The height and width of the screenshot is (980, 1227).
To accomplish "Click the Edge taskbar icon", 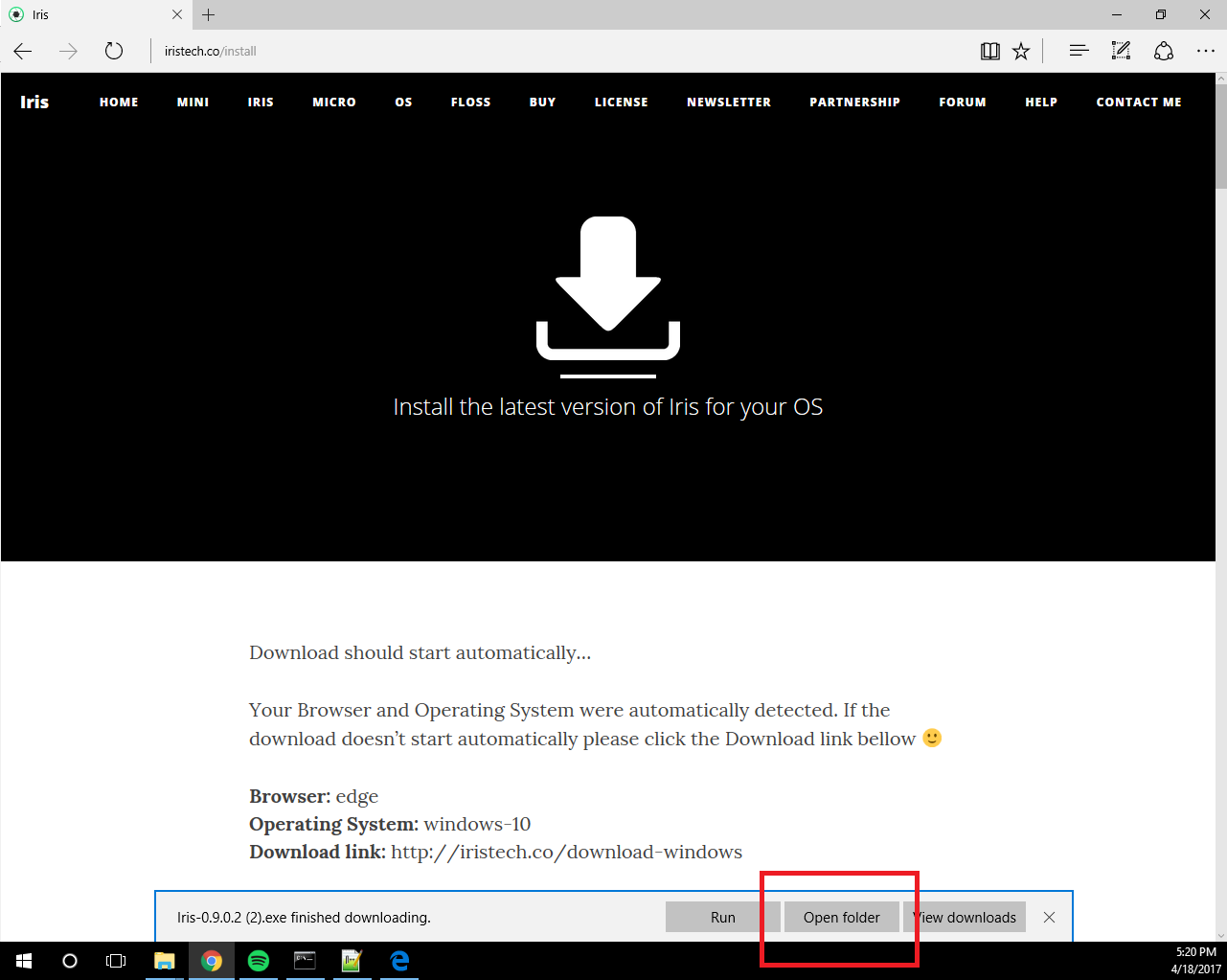I will [x=399, y=961].
